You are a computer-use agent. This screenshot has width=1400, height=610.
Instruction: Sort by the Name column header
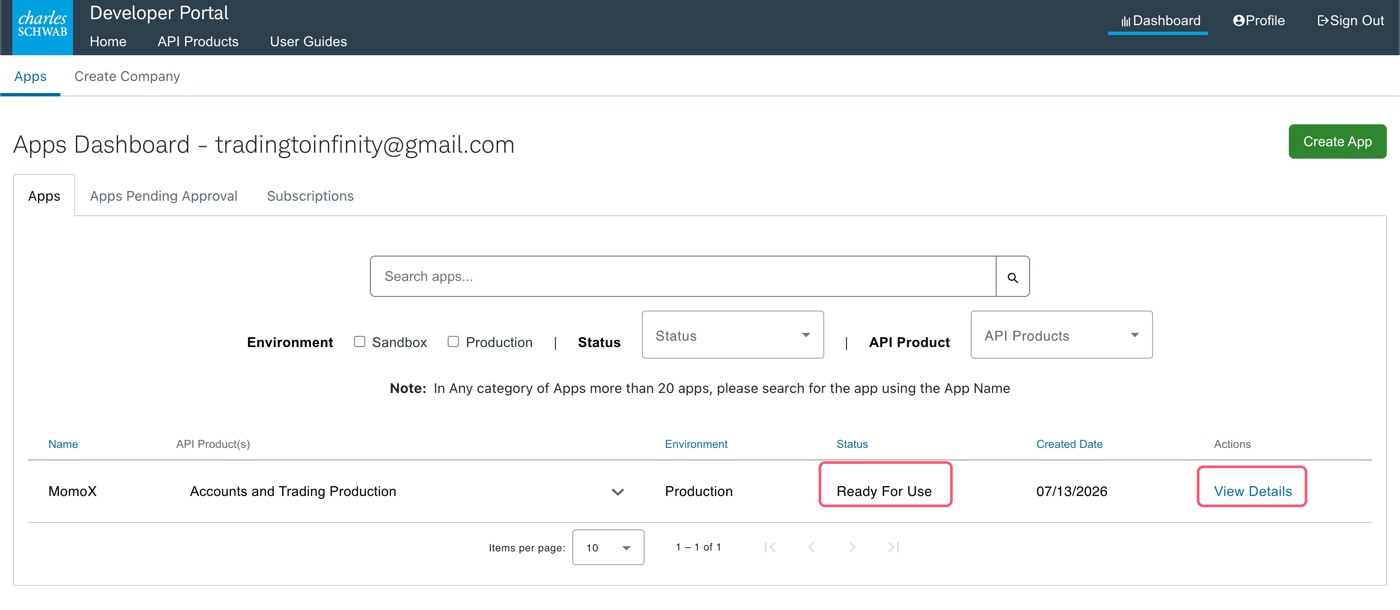(63, 444)
